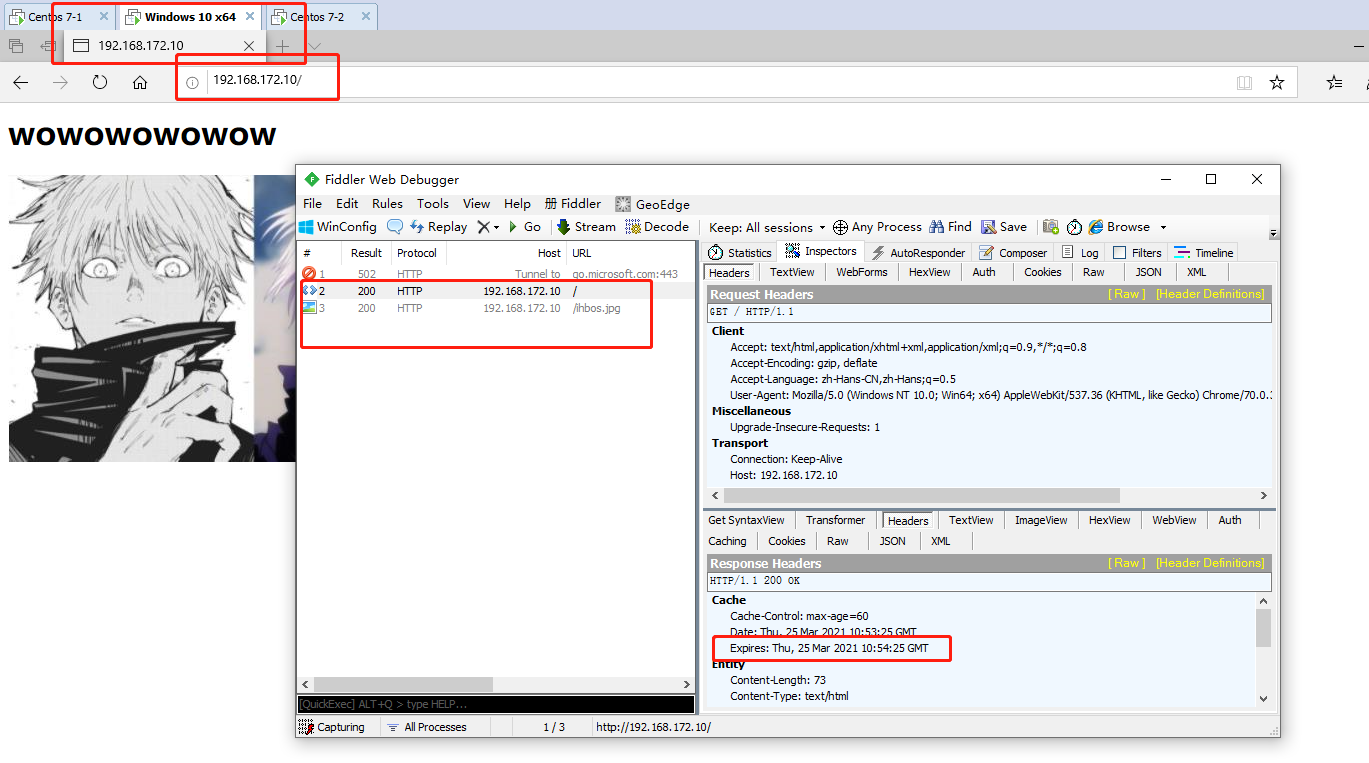
Task: Close the 192.168.172.10 browser tab
Action: coord(249,46)
